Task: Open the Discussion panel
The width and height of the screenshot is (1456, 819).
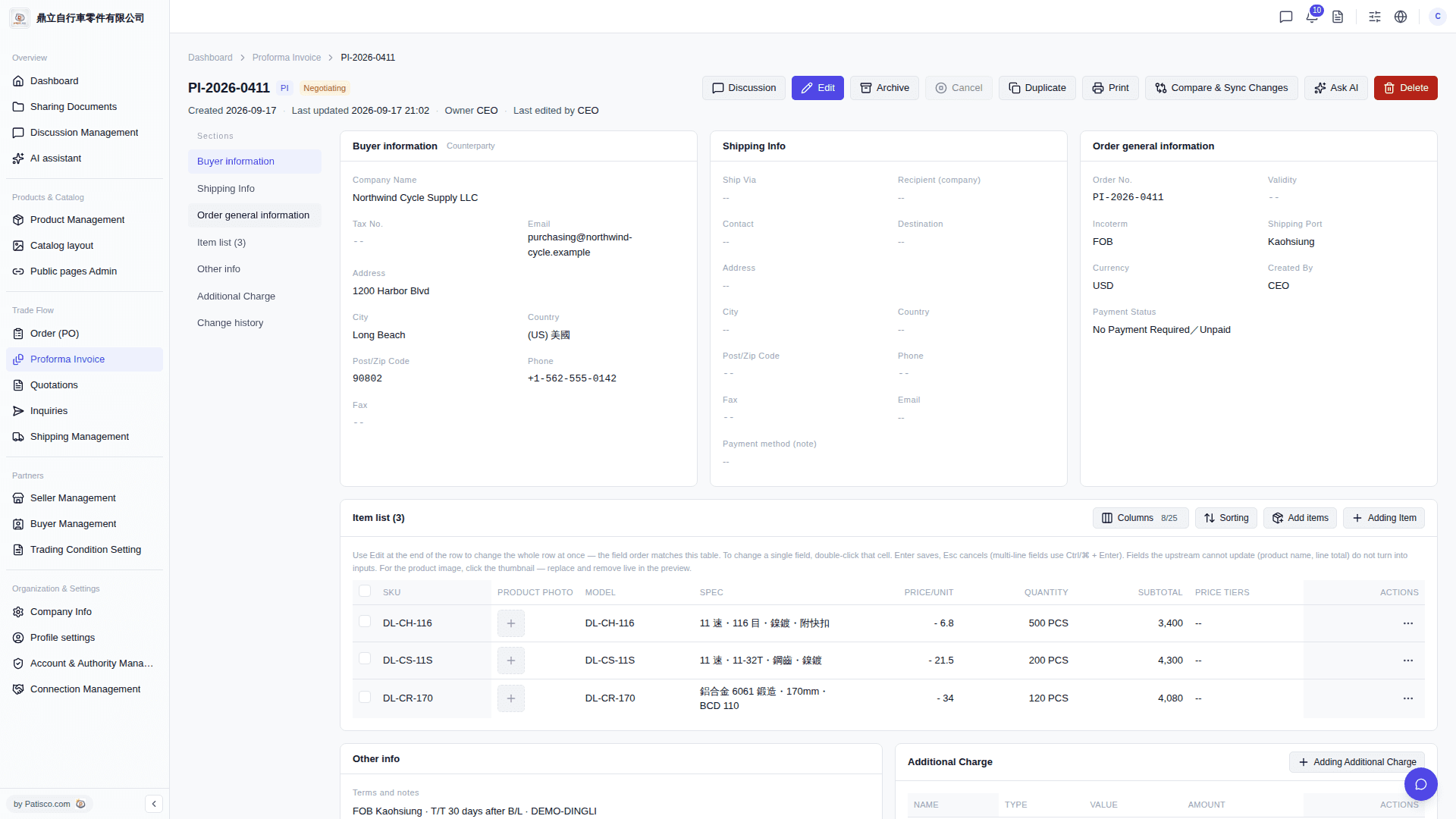Action: point(744,88)
